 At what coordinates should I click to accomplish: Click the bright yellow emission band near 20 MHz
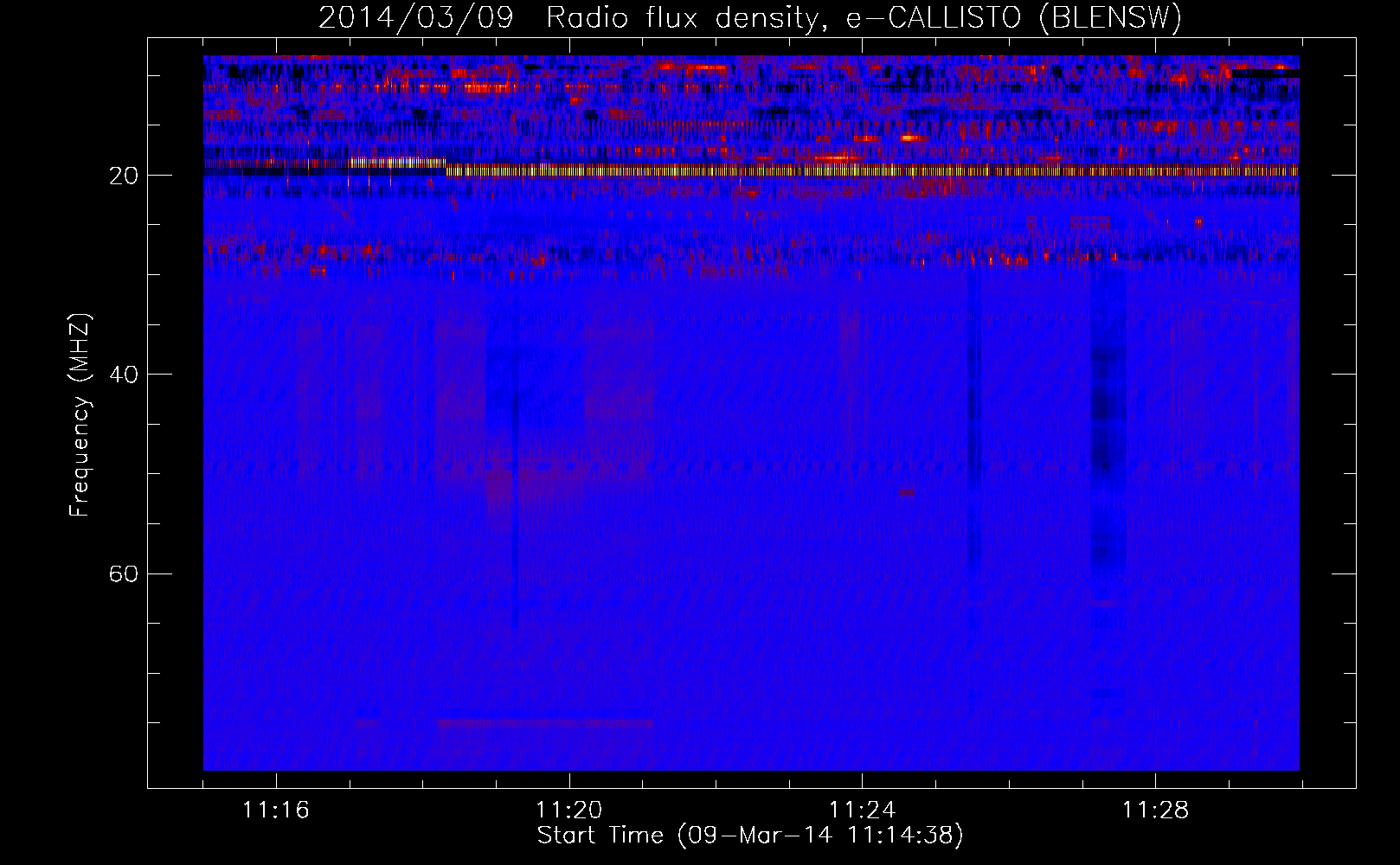(872, 170)
